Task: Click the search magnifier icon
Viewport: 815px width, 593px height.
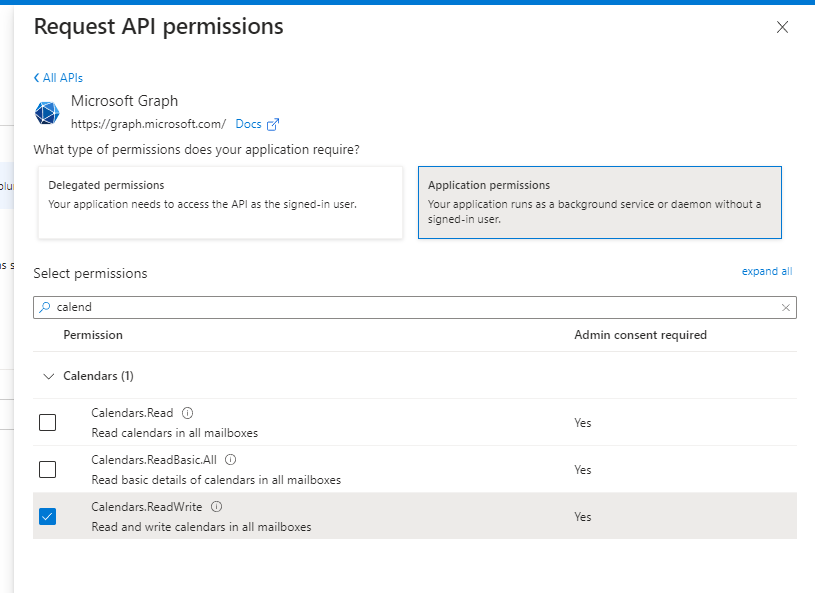Action: tap(45, 308)
